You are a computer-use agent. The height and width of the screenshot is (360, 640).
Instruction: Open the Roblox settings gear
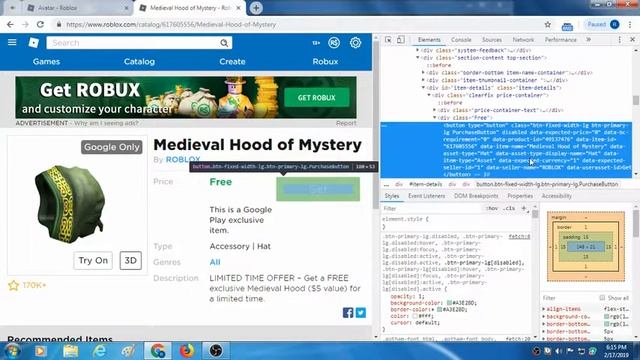tap(356, 42)
